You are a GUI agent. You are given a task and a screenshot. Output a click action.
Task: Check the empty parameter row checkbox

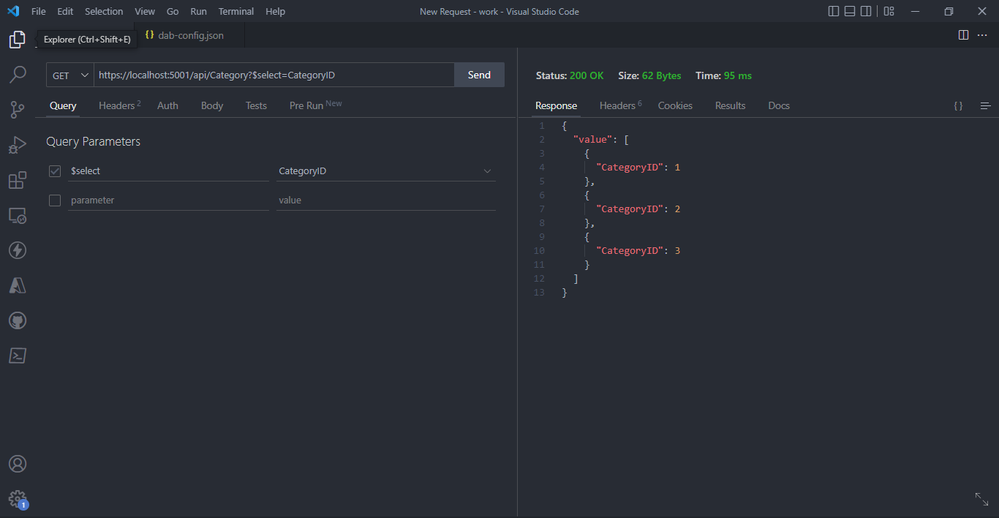coord(55,200)
